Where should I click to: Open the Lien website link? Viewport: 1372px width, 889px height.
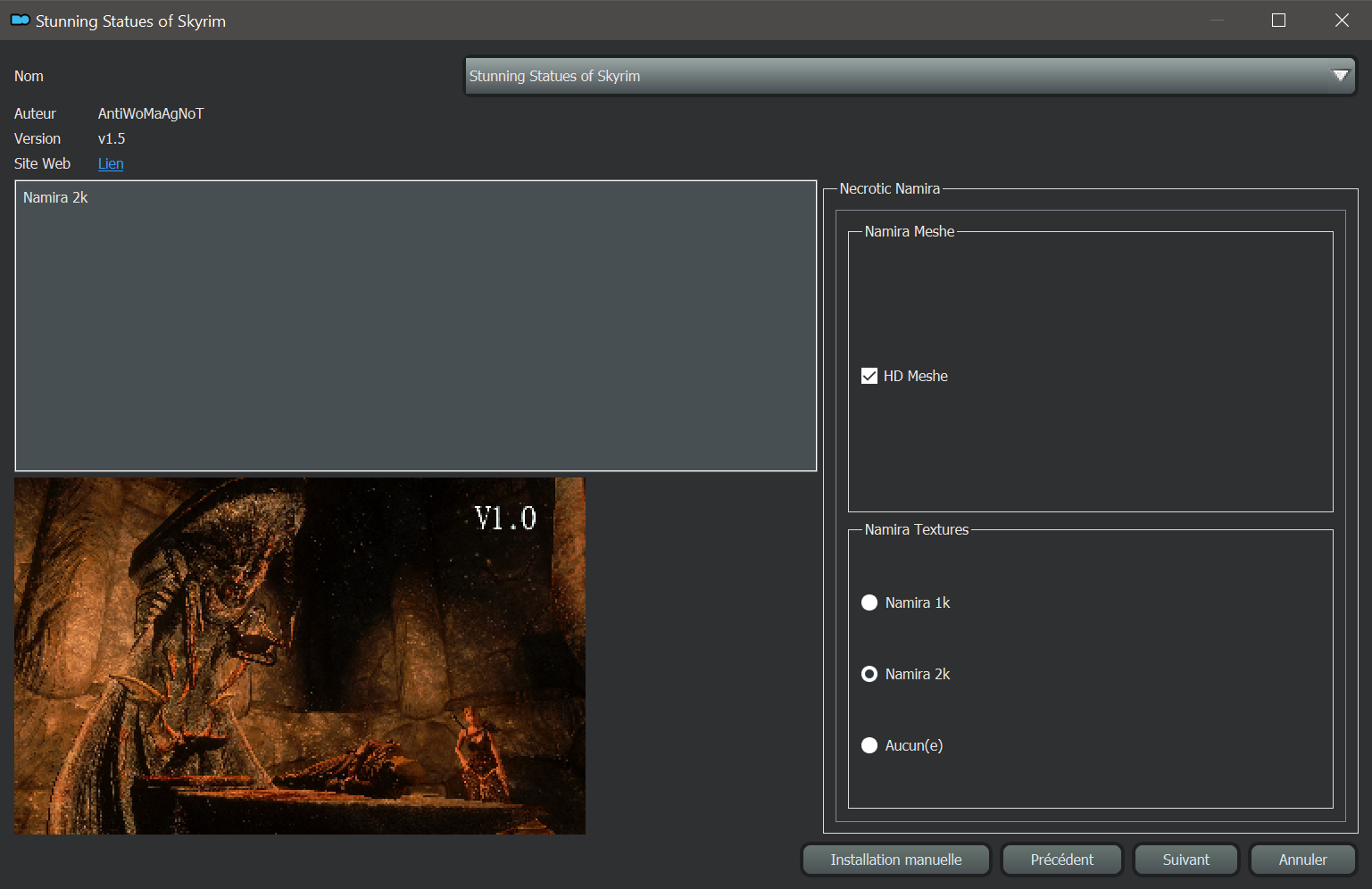pos(111,163)
